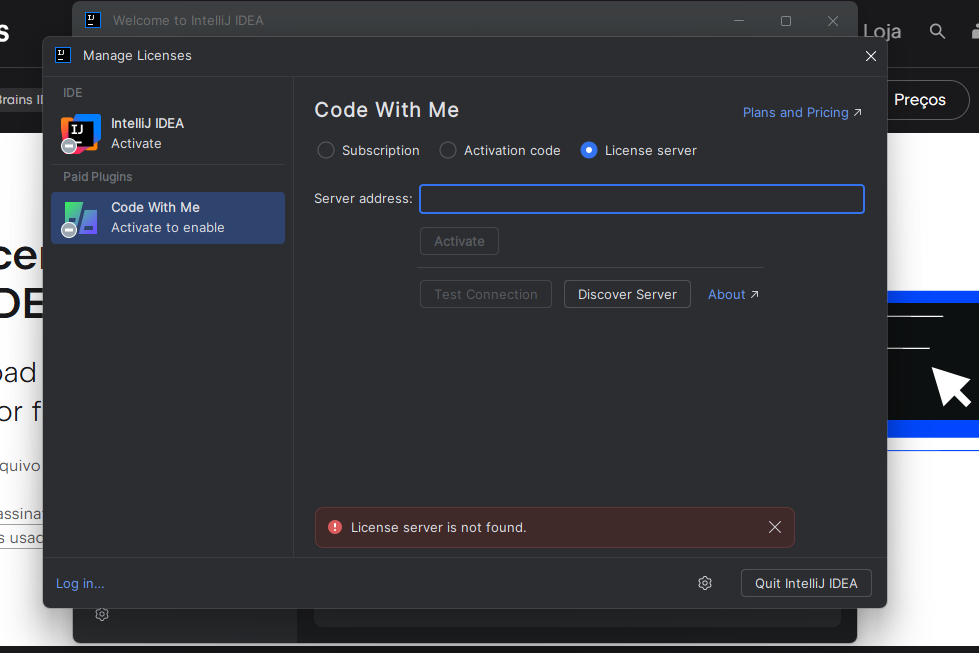Screen dimensions: 979x653
Task: Close the Welcome to IntelliJ IDEA window
Action: (833, 21)
